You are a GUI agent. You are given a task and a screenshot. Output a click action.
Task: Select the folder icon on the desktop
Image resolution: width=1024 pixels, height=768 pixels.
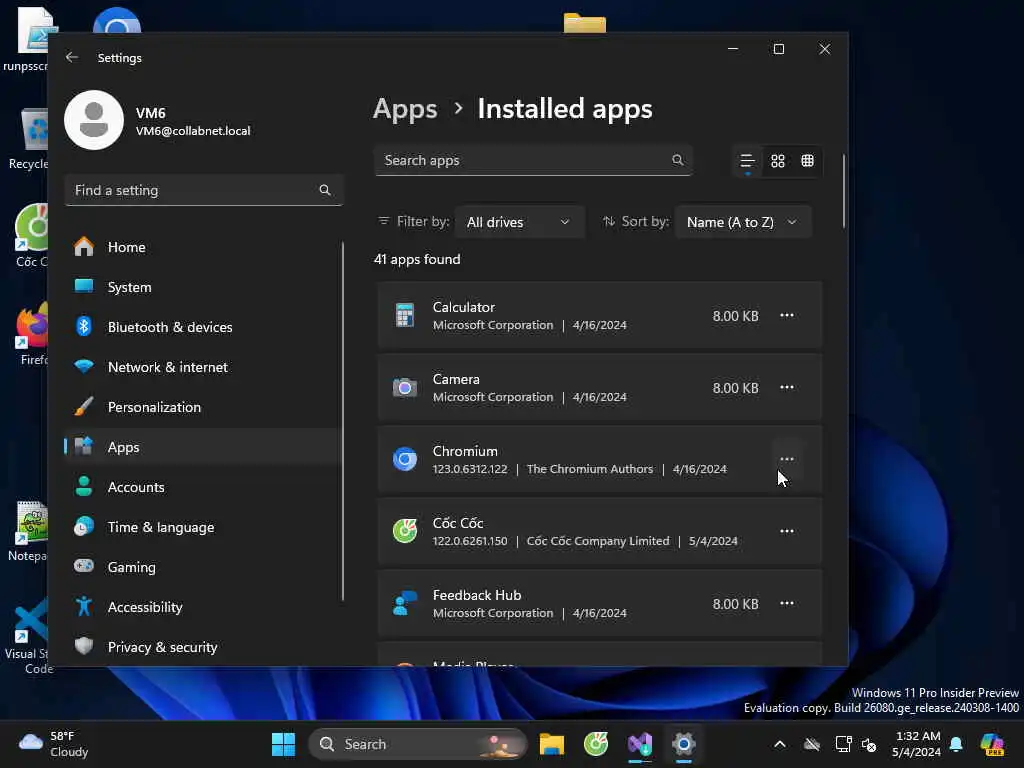coord(584,23)
